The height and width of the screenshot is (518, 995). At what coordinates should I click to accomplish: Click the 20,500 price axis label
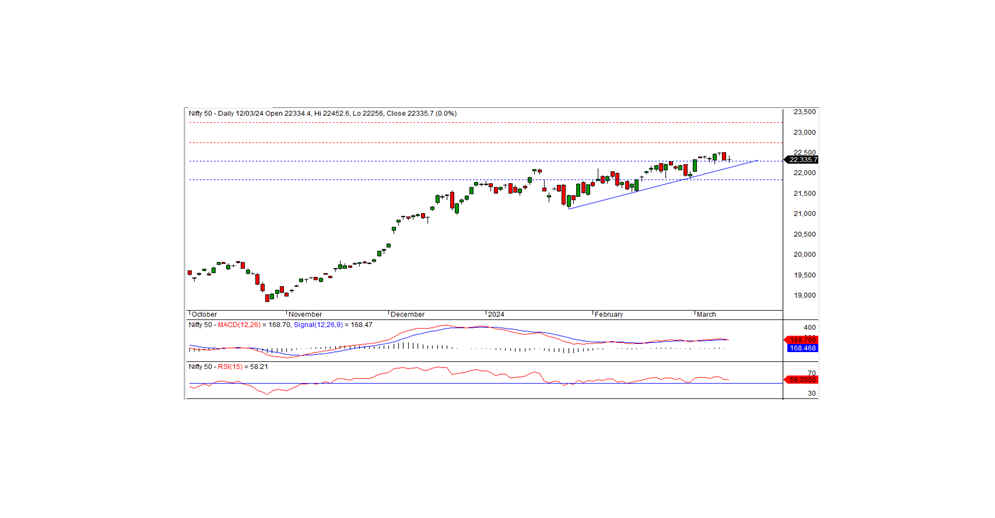click(805, 234)
